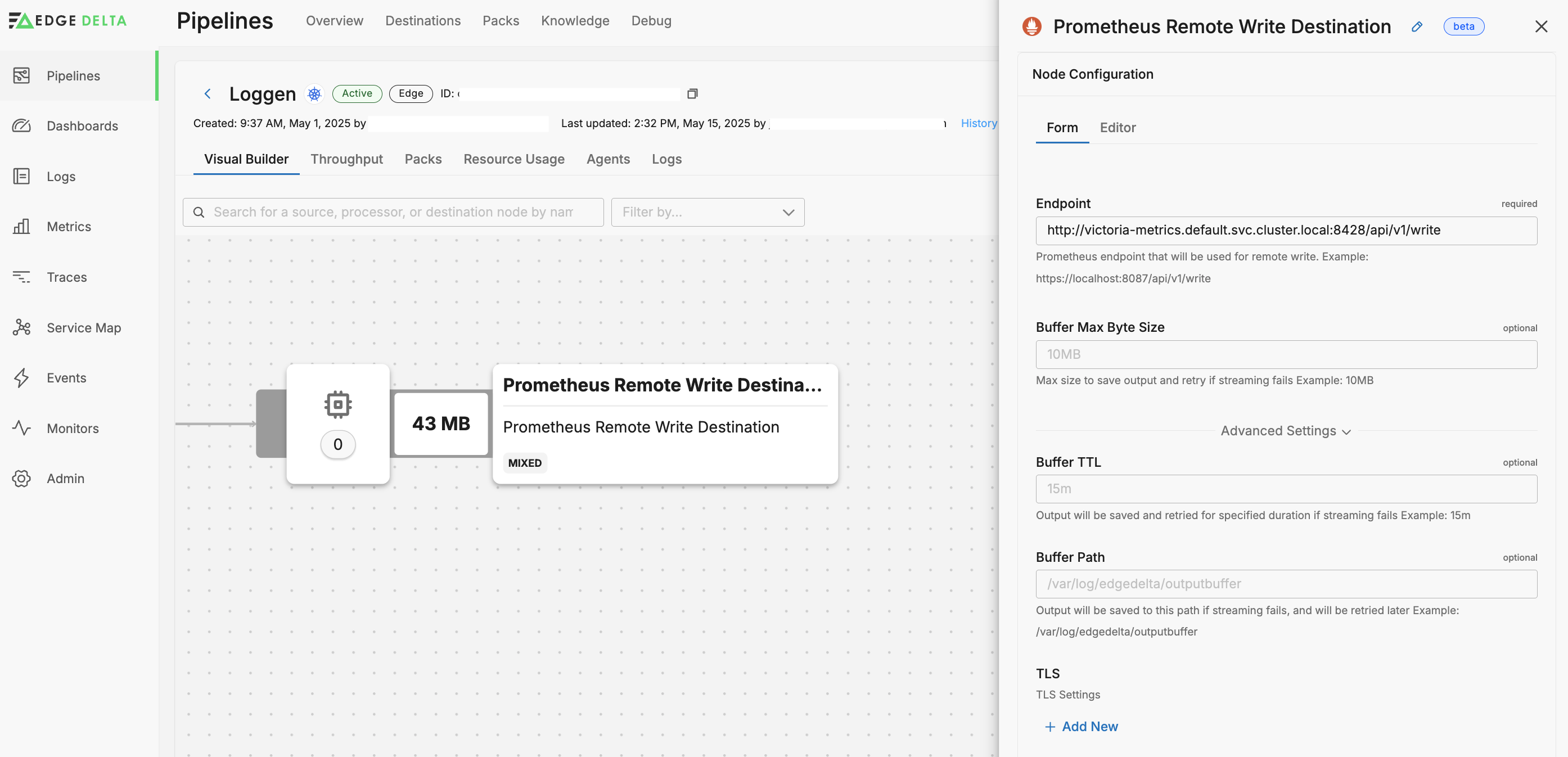The height and width of the screenshot is (757, 1568).
Task: Click the MIXED tag on the node
Action: (525, 463)
